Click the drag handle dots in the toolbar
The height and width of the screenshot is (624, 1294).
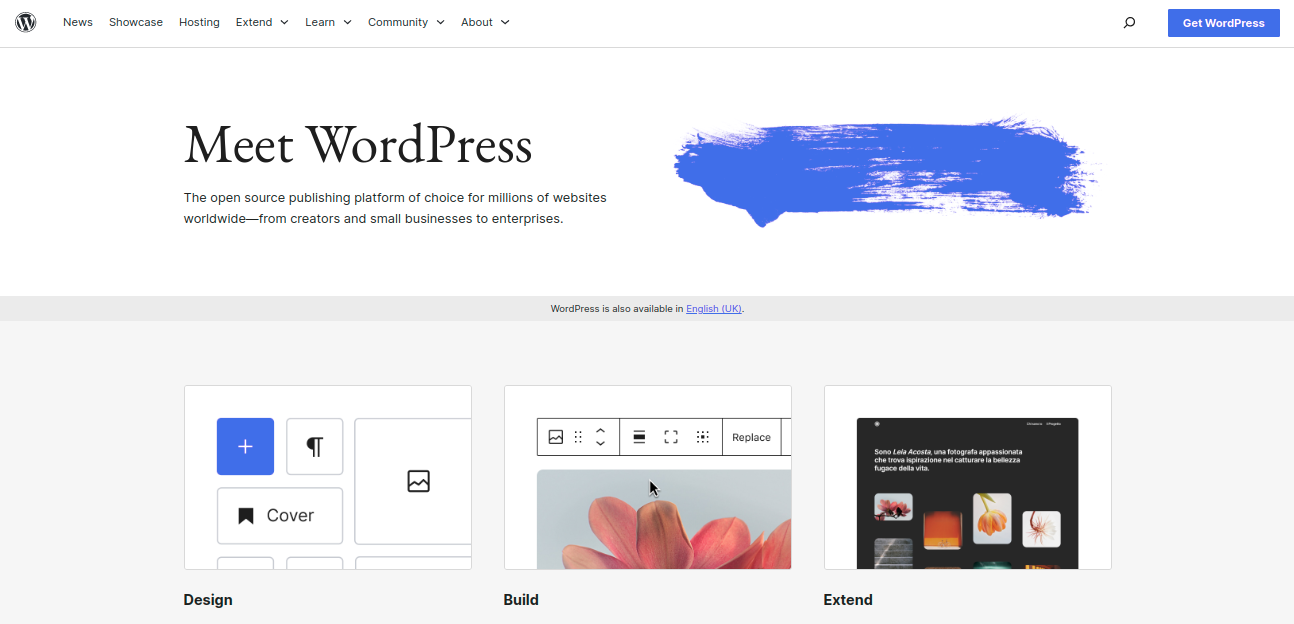578,437
